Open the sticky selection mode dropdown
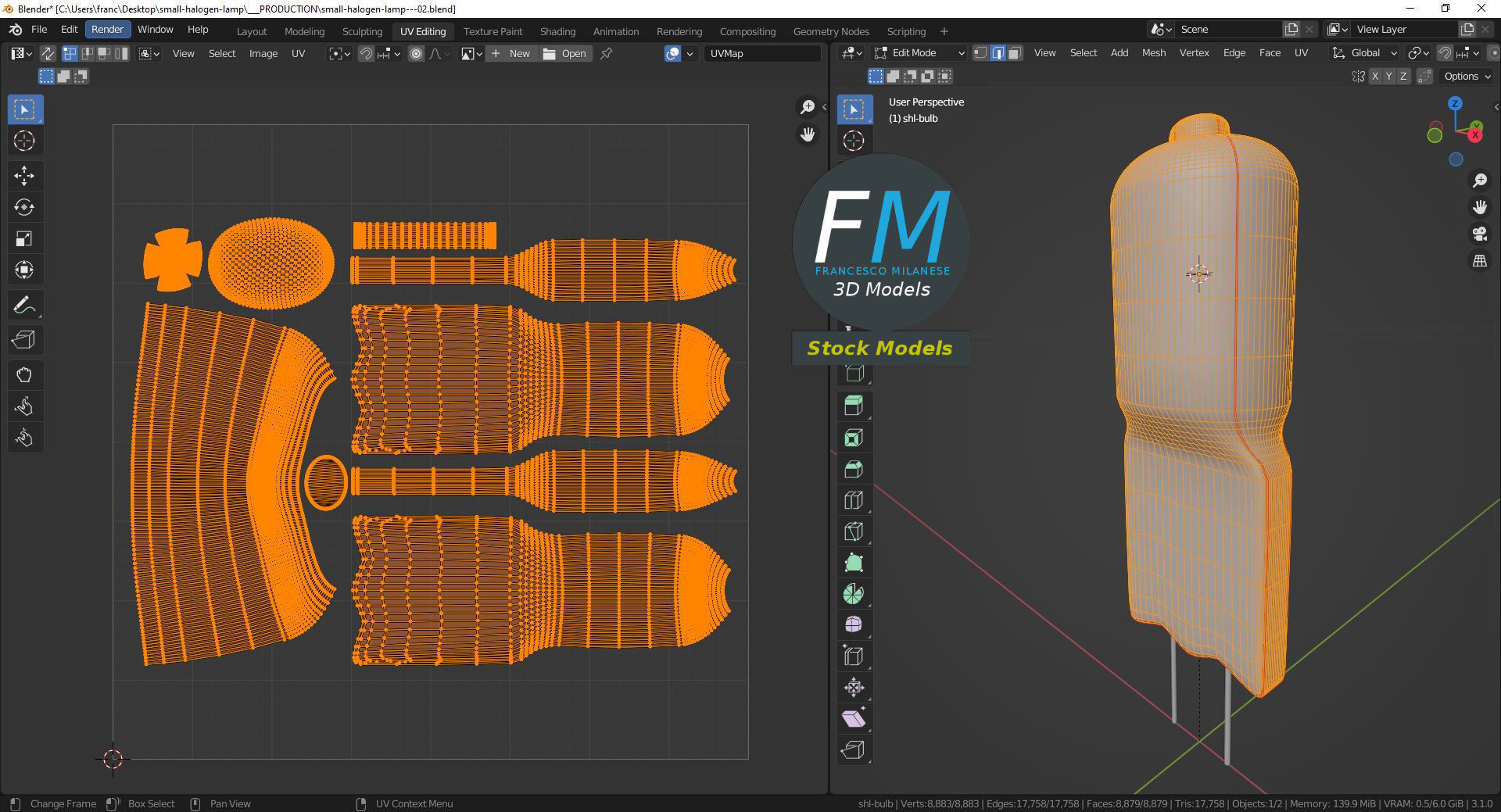This screenshot has height=812, width=1501. click(x=149, y=53)
